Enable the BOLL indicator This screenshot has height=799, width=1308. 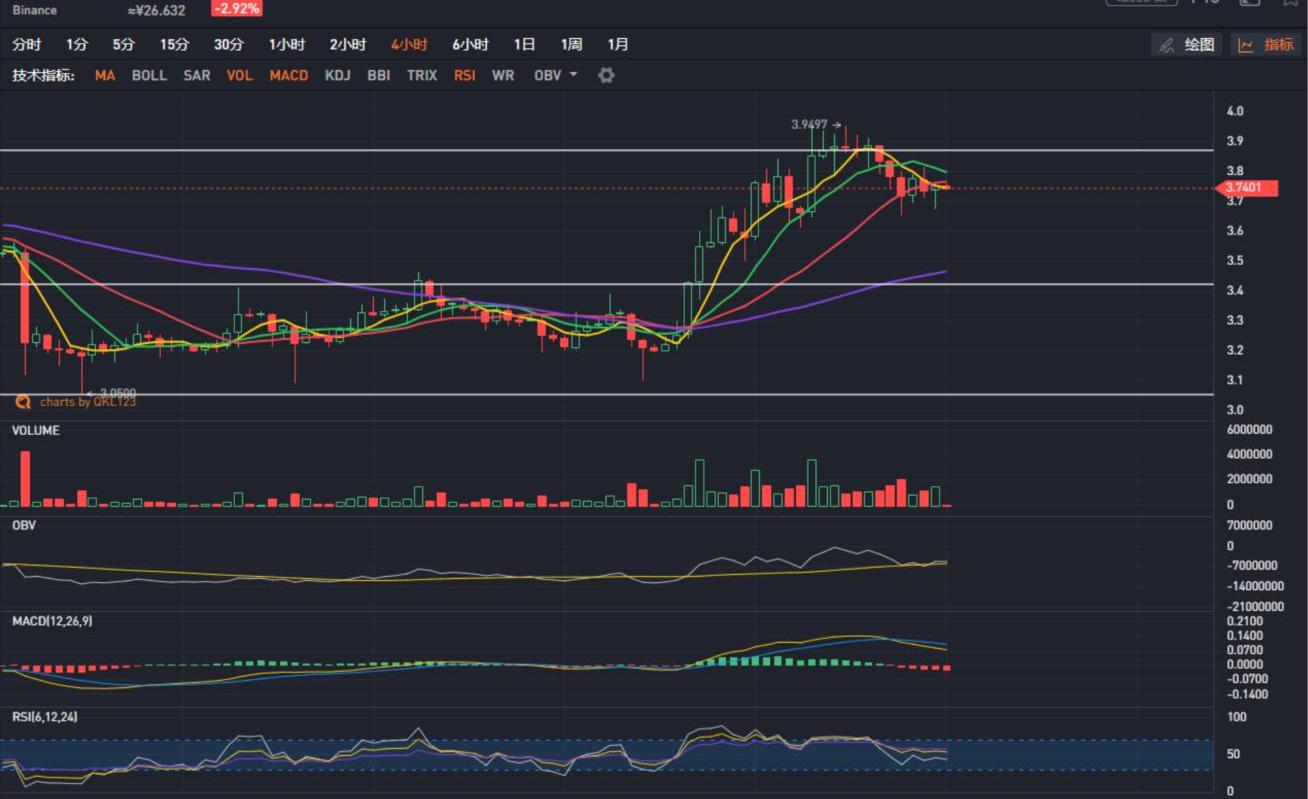coord(149,75)
